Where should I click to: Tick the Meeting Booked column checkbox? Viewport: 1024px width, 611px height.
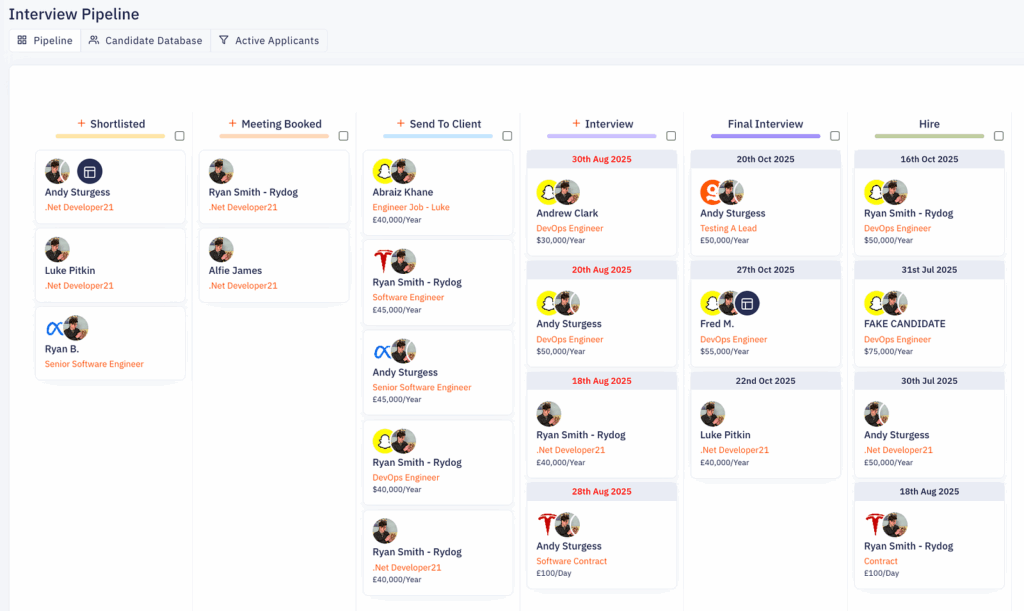pos(343,136)
